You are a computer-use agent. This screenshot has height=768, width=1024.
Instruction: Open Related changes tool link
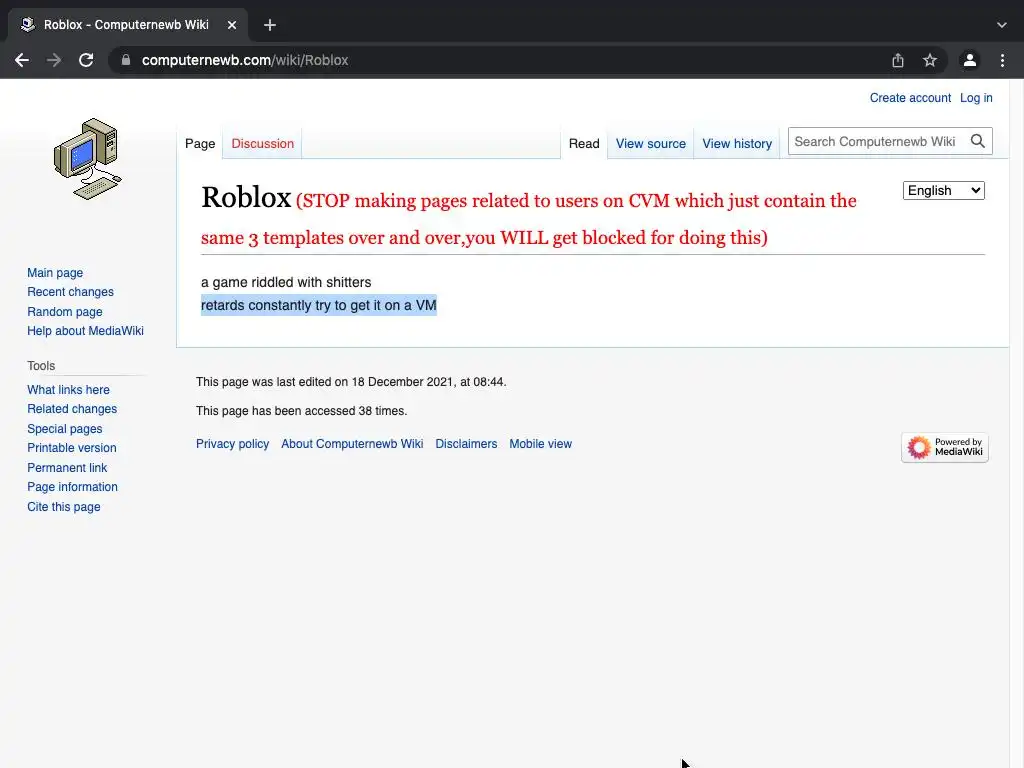pyautogui.click(x=72, y=409)
